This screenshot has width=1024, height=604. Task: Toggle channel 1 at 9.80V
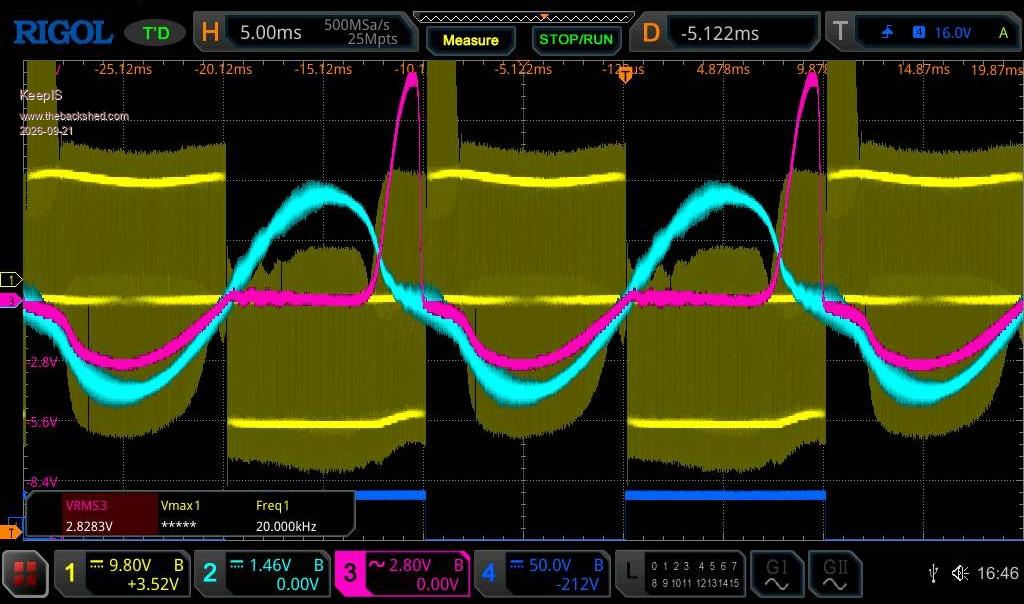pos(122,573)
